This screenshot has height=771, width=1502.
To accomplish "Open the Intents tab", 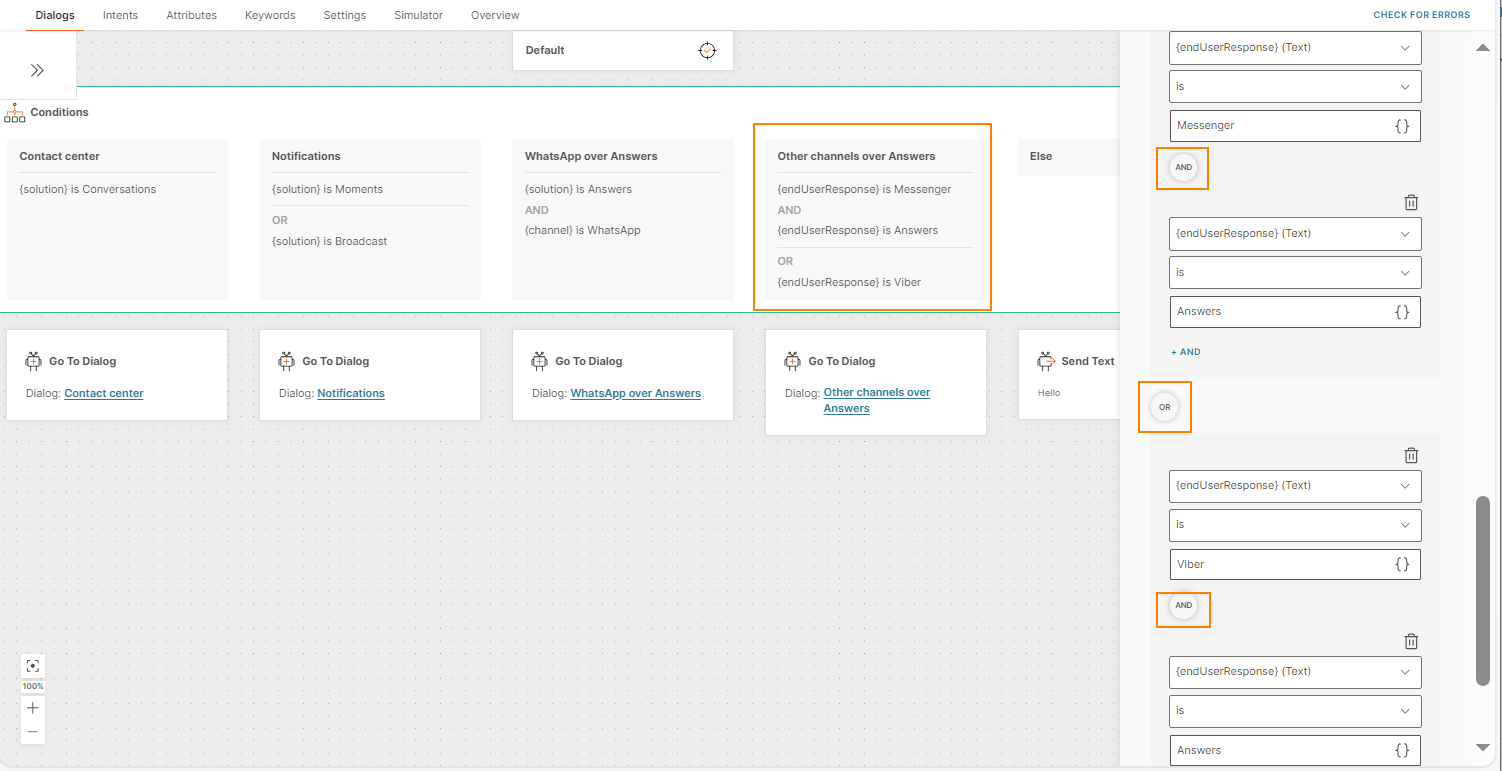I will coord(120,15).
